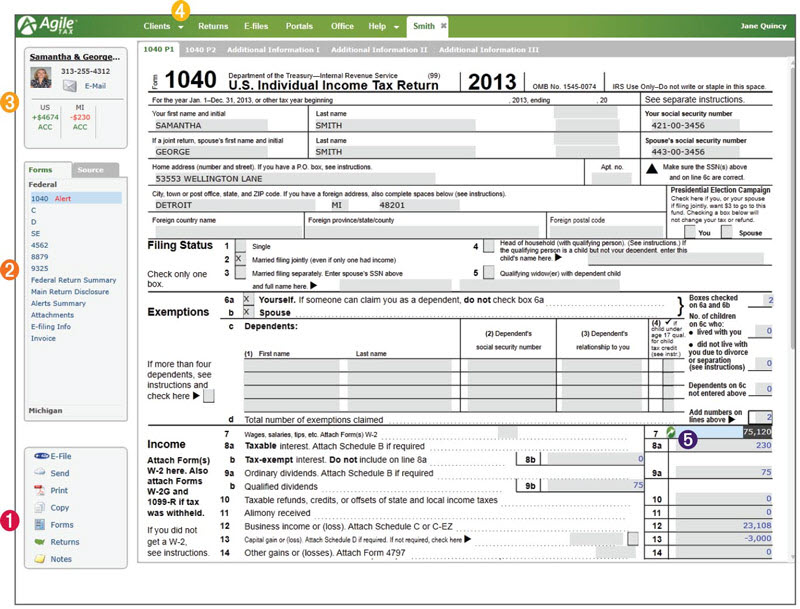This screenshot has width=800, height=609.
Task: Check the Single filing status box
Action: pyautogui.click(x=240, y=246)
